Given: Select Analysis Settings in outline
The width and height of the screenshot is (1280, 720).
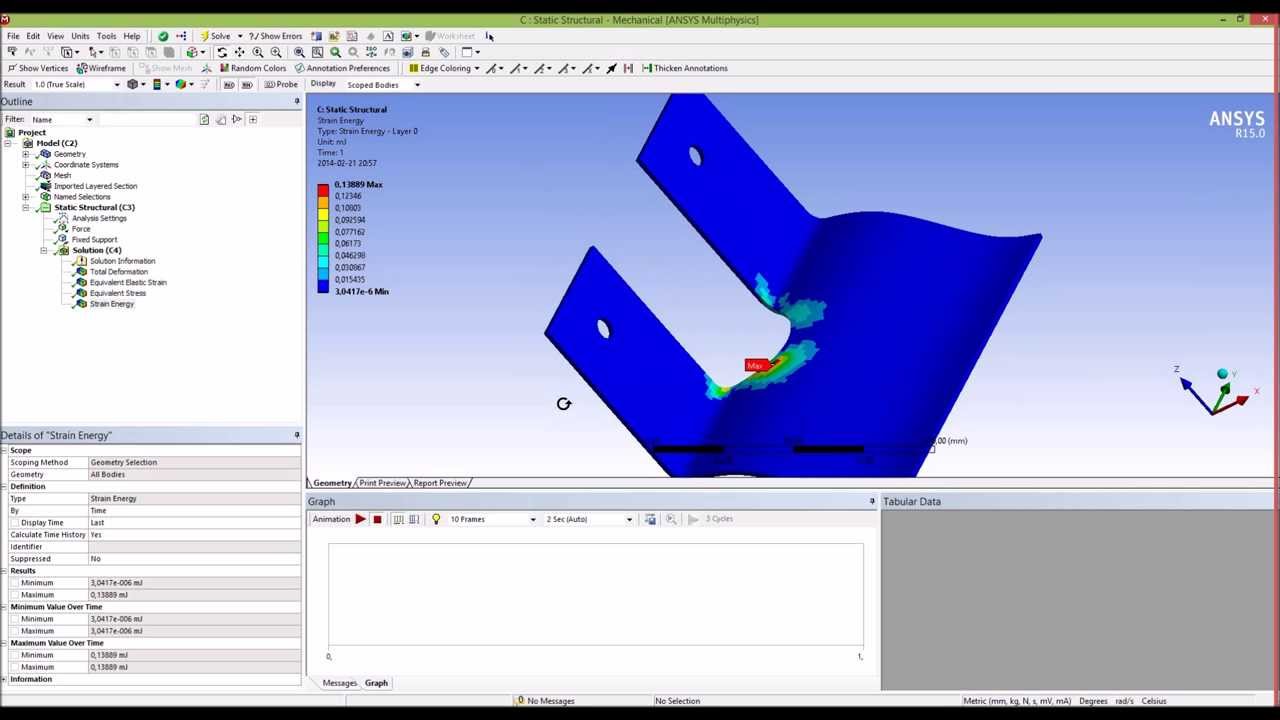Looking at the screenshot, I should [99, 218].
